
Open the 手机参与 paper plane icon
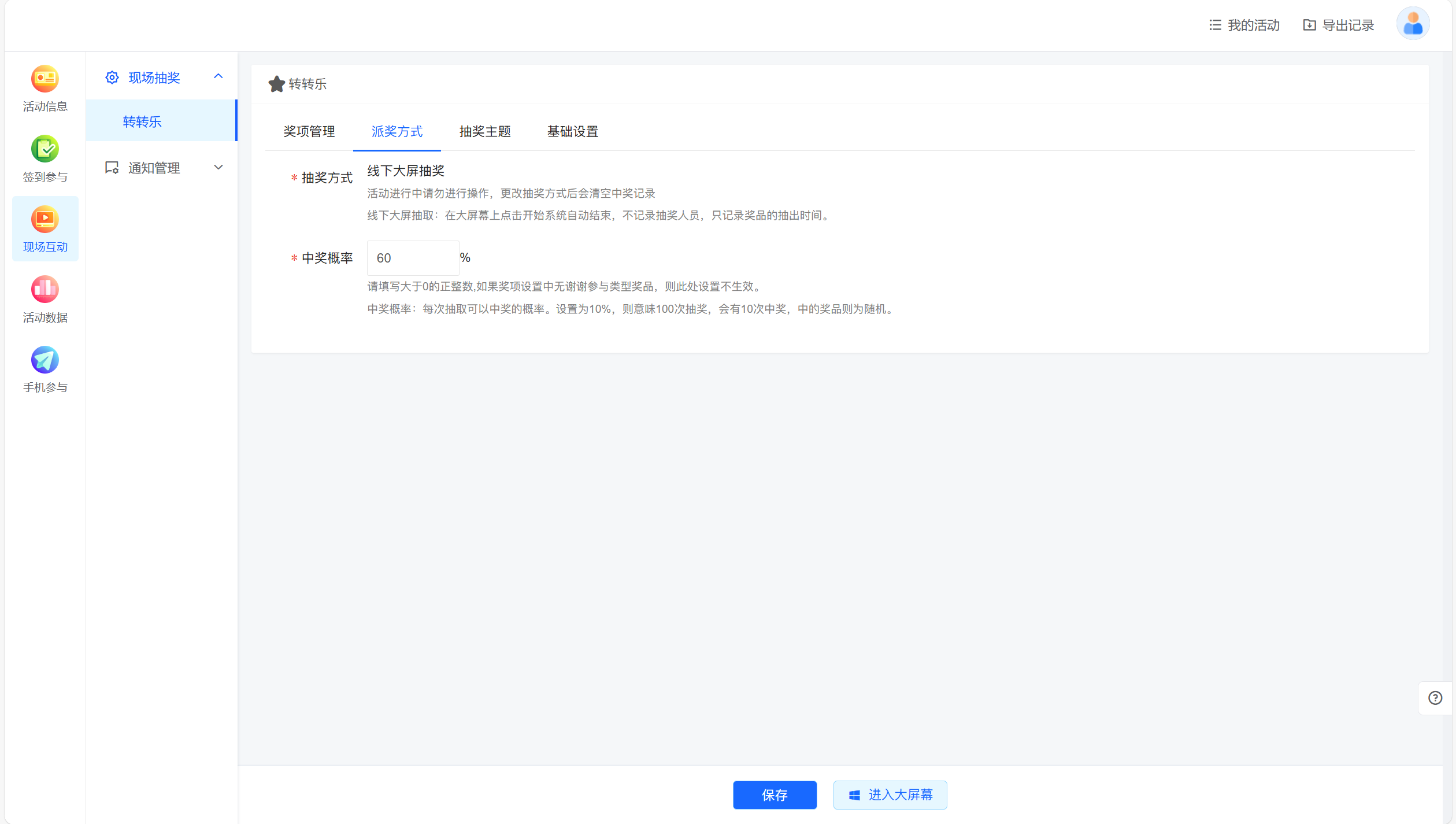point(45,360)
